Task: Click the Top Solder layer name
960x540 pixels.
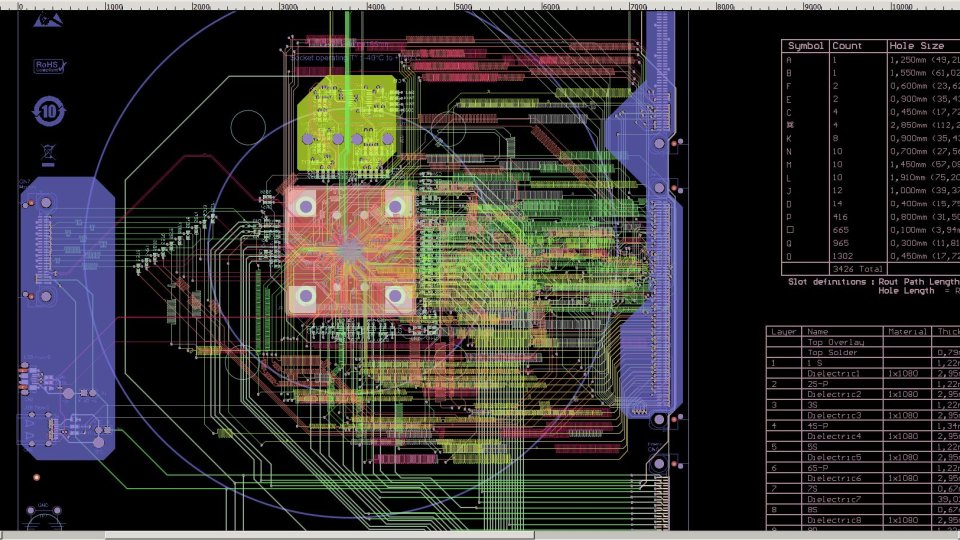Action: point(833,353)
